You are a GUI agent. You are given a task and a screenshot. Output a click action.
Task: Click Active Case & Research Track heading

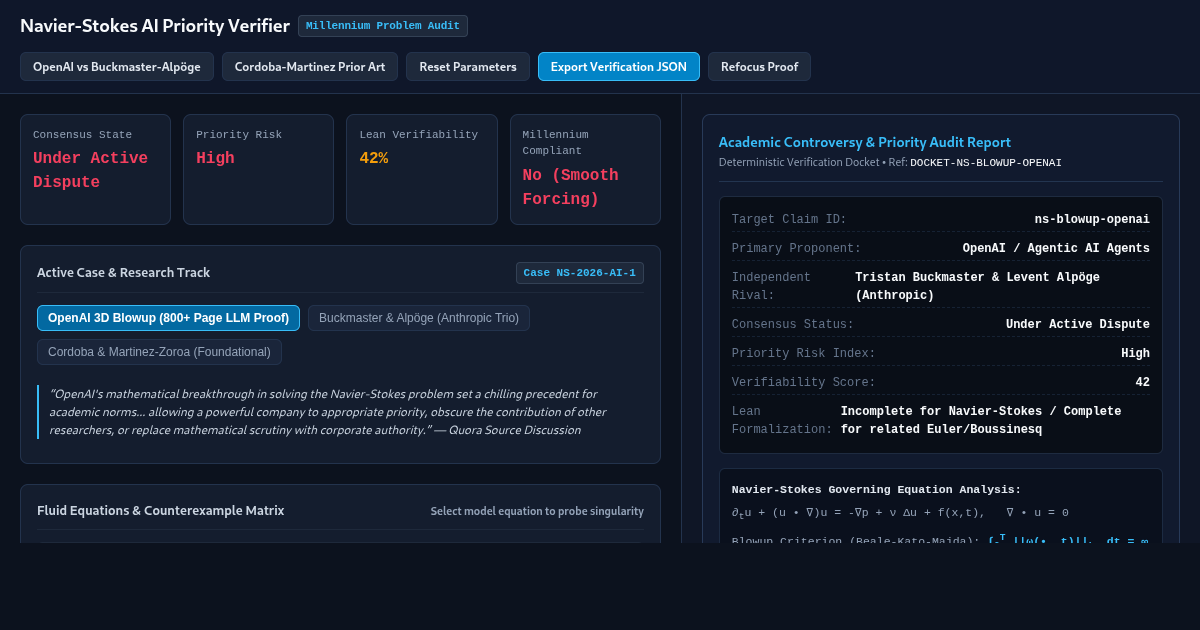[123, 272]
